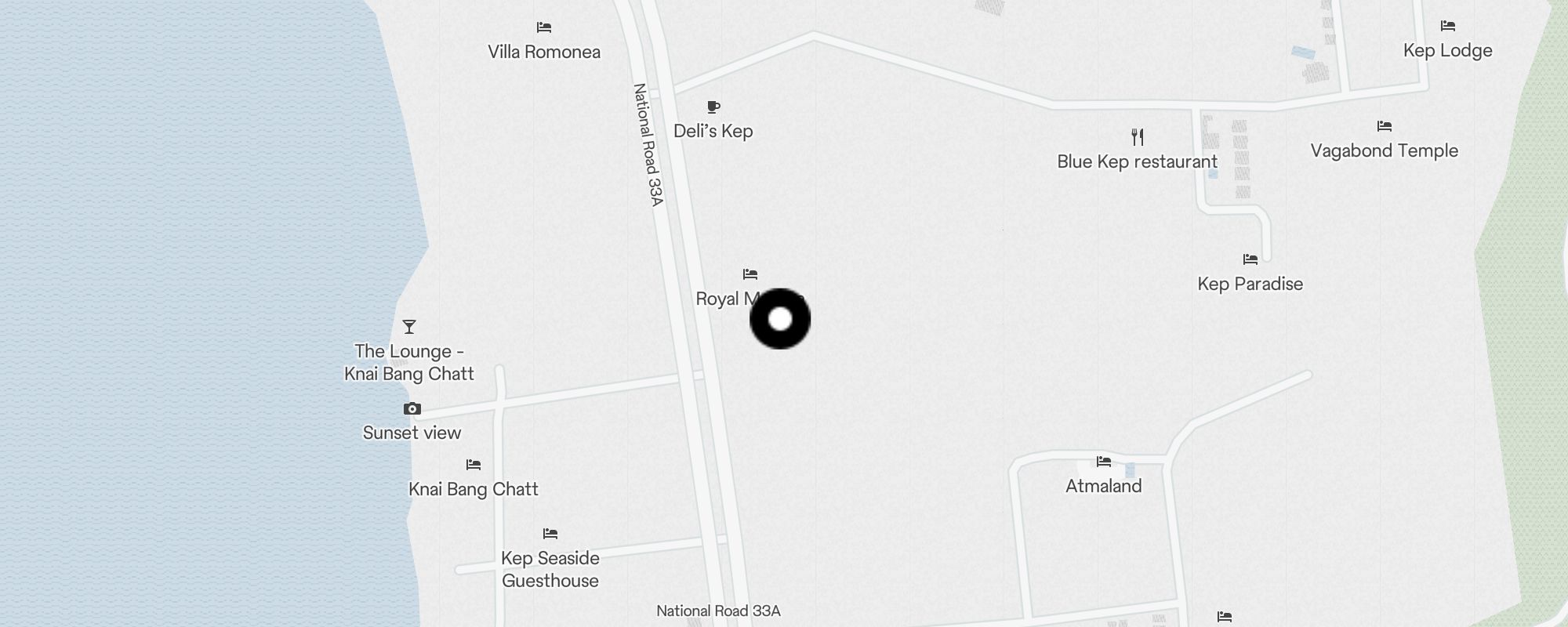Image resolution: width=1568 pixels, height=627 pixels.
Task: Click the Kep Seaside Guesthouse bed icon
Action: (550, 534)
